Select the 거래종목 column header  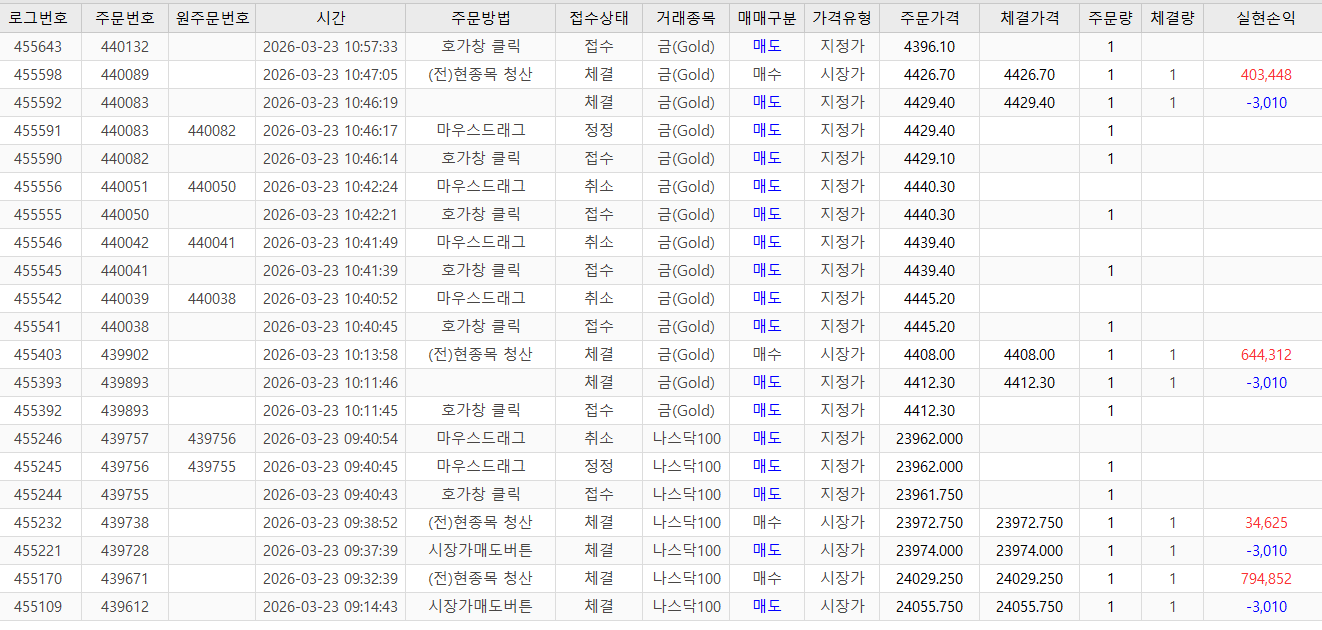tap(686, 18)
